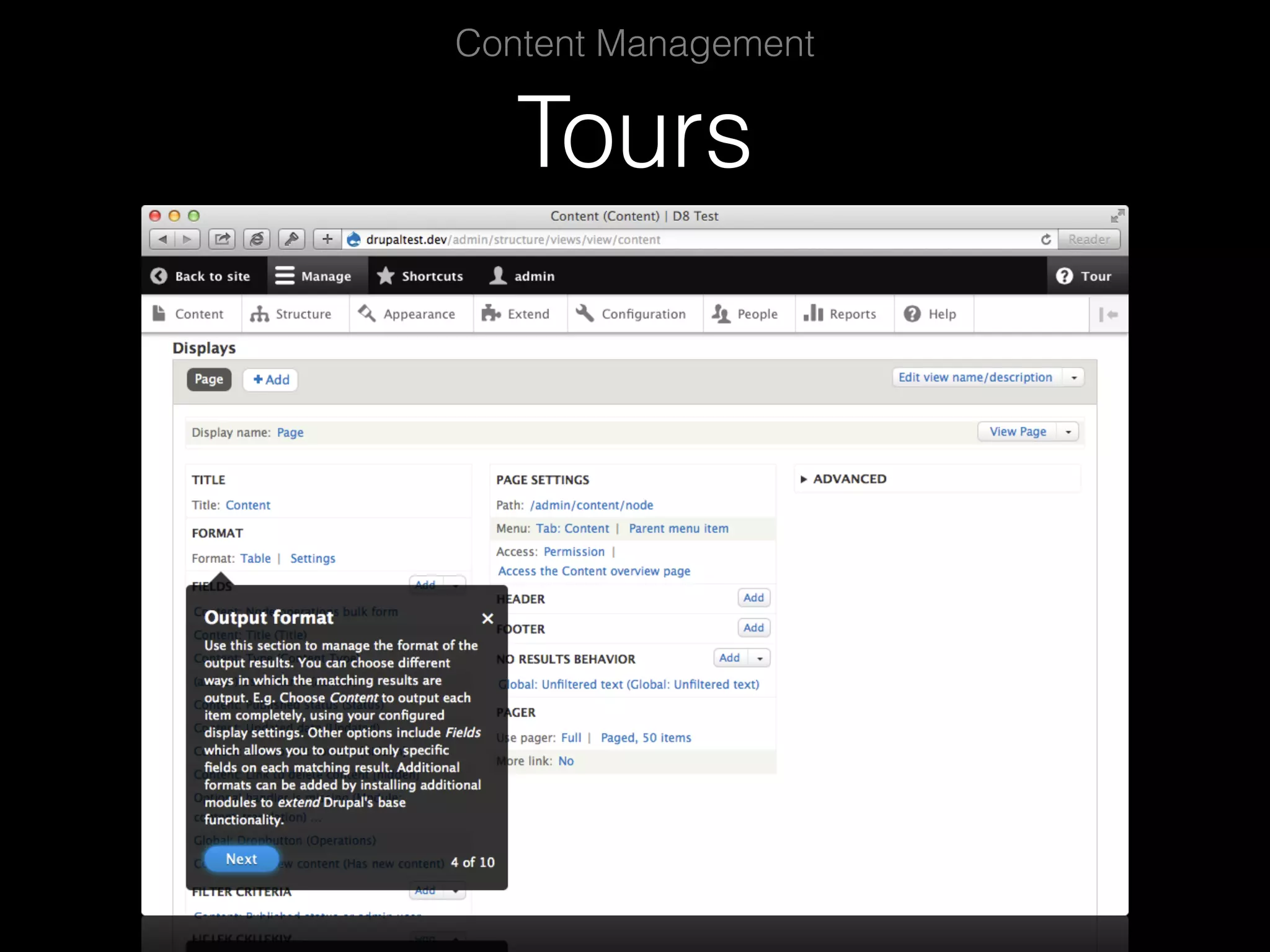Reload the page with the refresh icon
The height and width of the screenshot is (952, 1270).
[1046, 239]
